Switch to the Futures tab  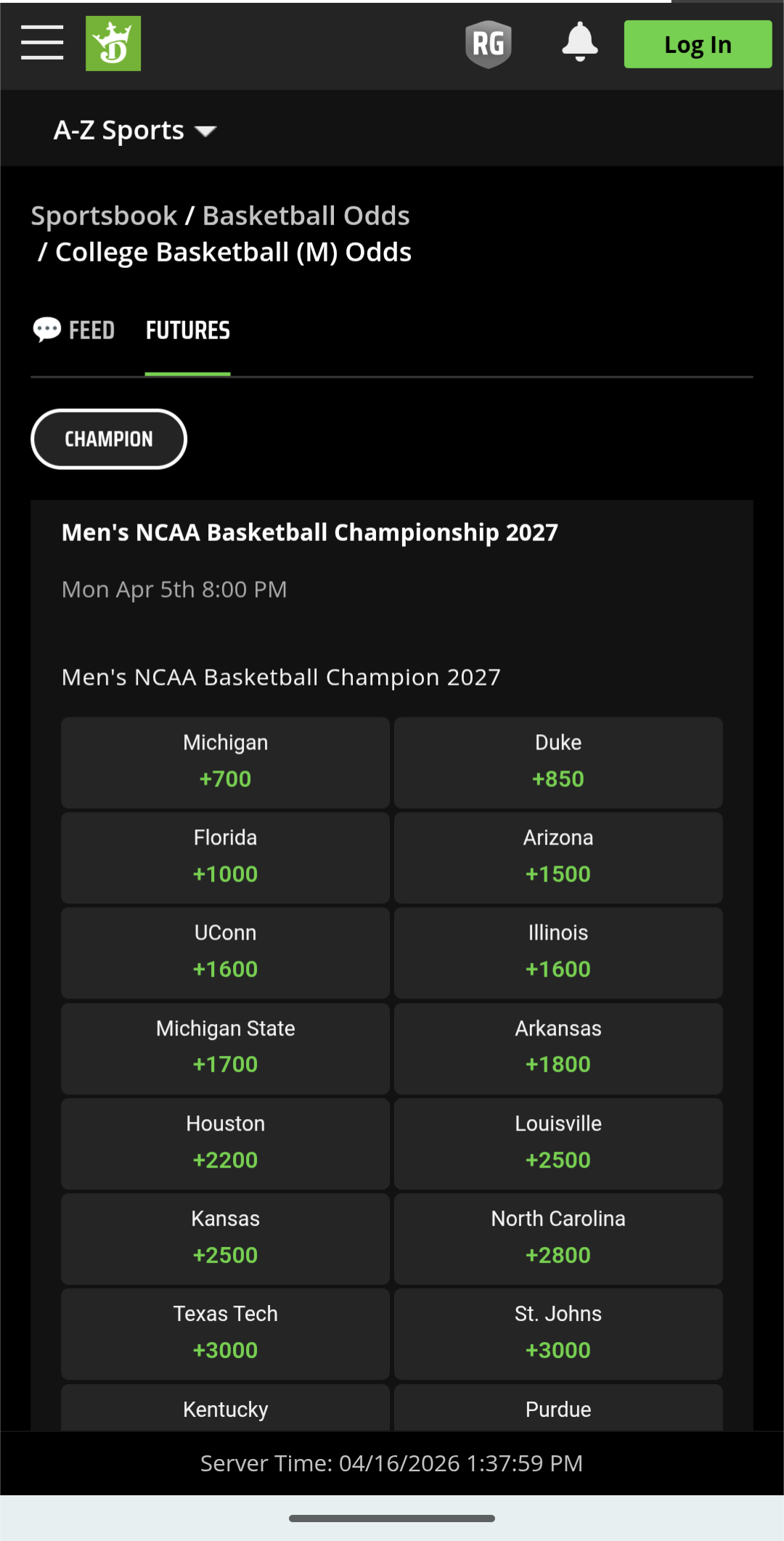187,330
